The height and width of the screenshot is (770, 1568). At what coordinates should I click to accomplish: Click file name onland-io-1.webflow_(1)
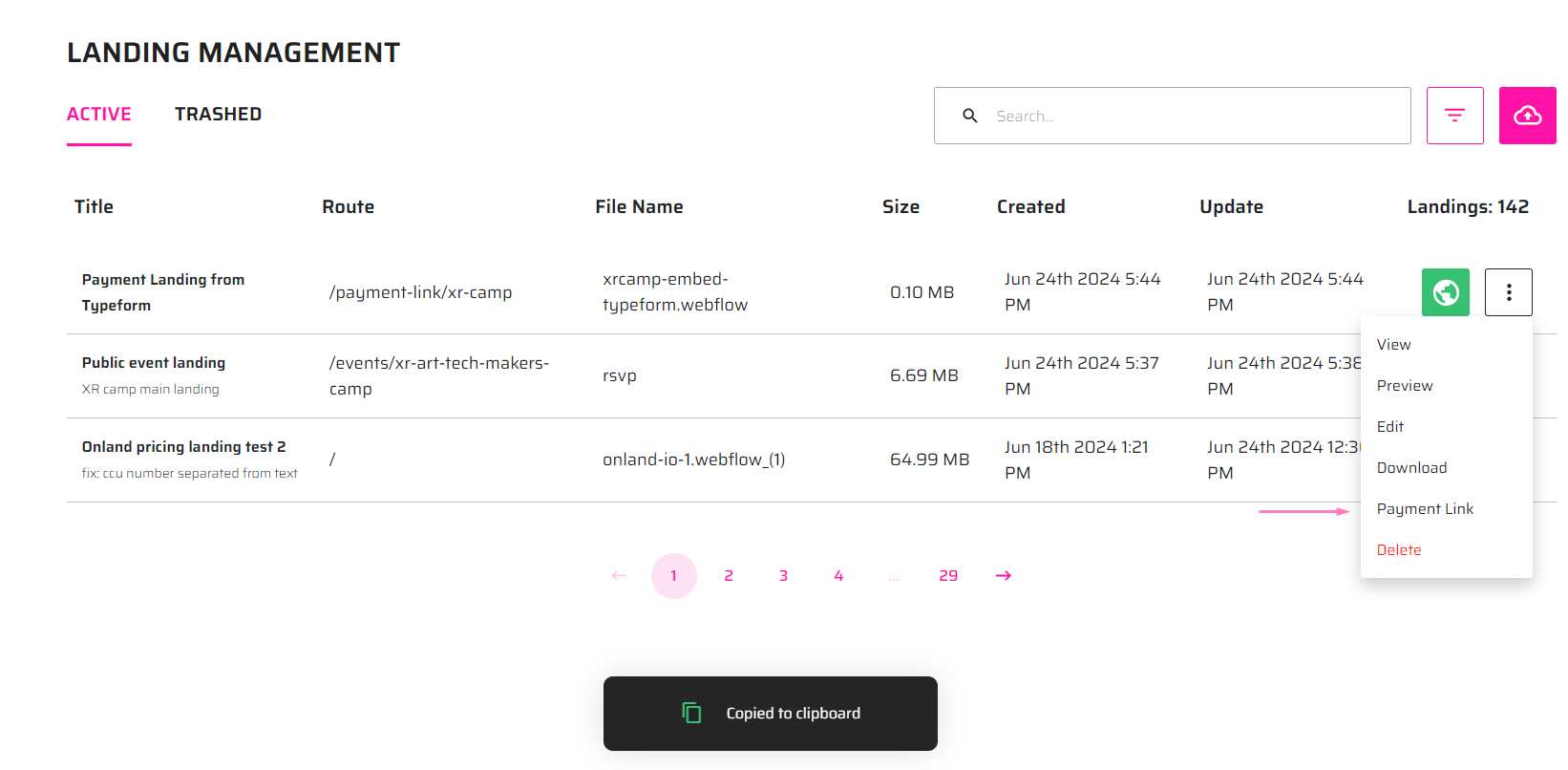click(x=694, y=460)
